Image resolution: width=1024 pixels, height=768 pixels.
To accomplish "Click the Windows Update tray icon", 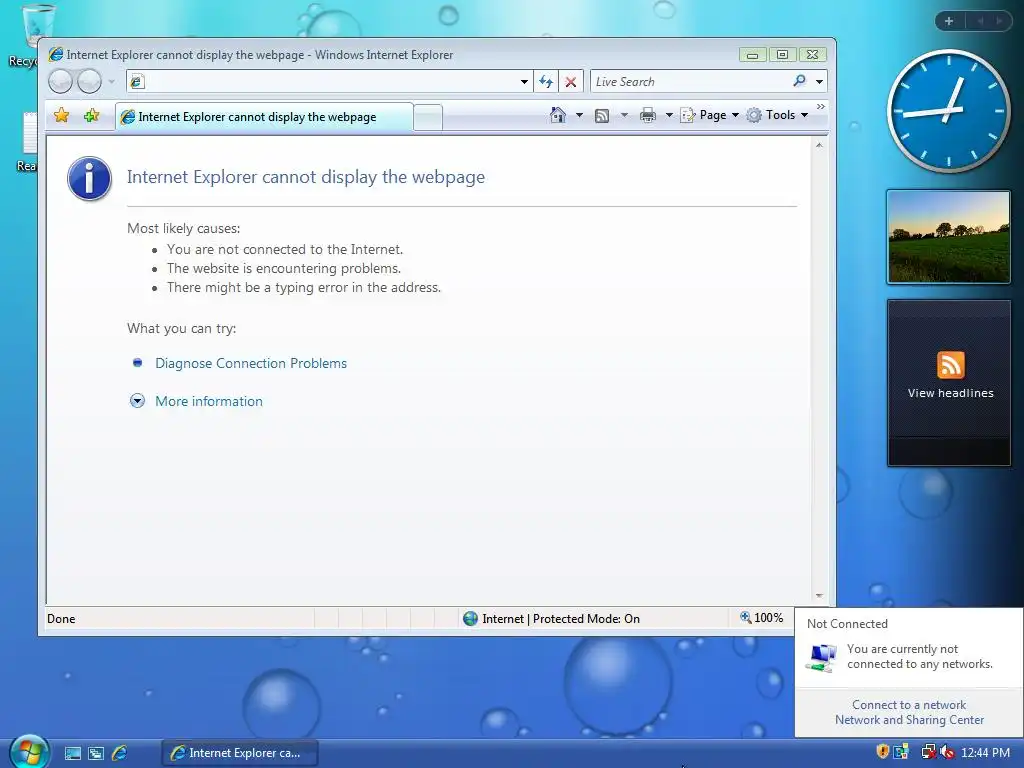I will click(x=901, y=752).
